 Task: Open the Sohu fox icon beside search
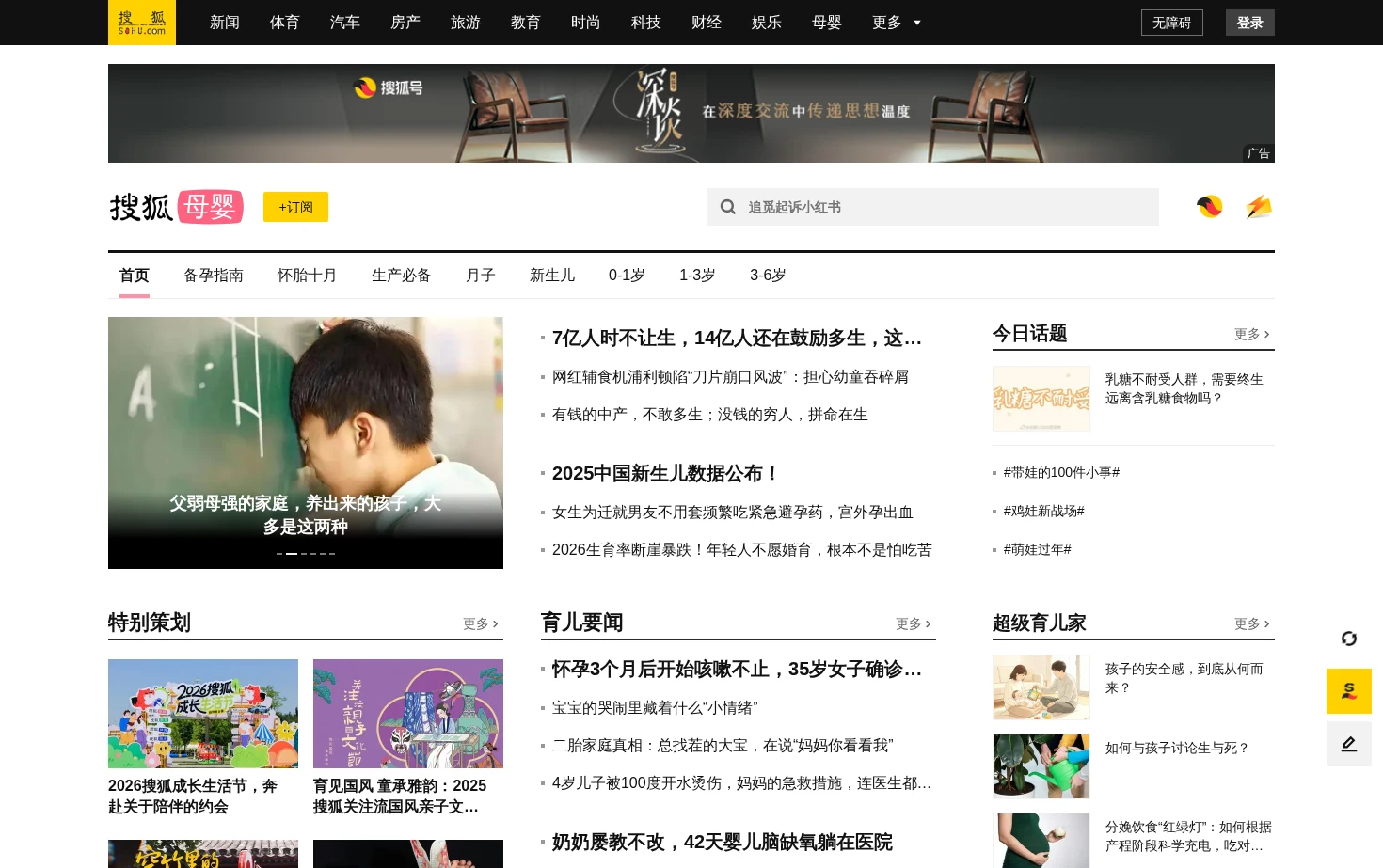click(x=1210, y=206)
